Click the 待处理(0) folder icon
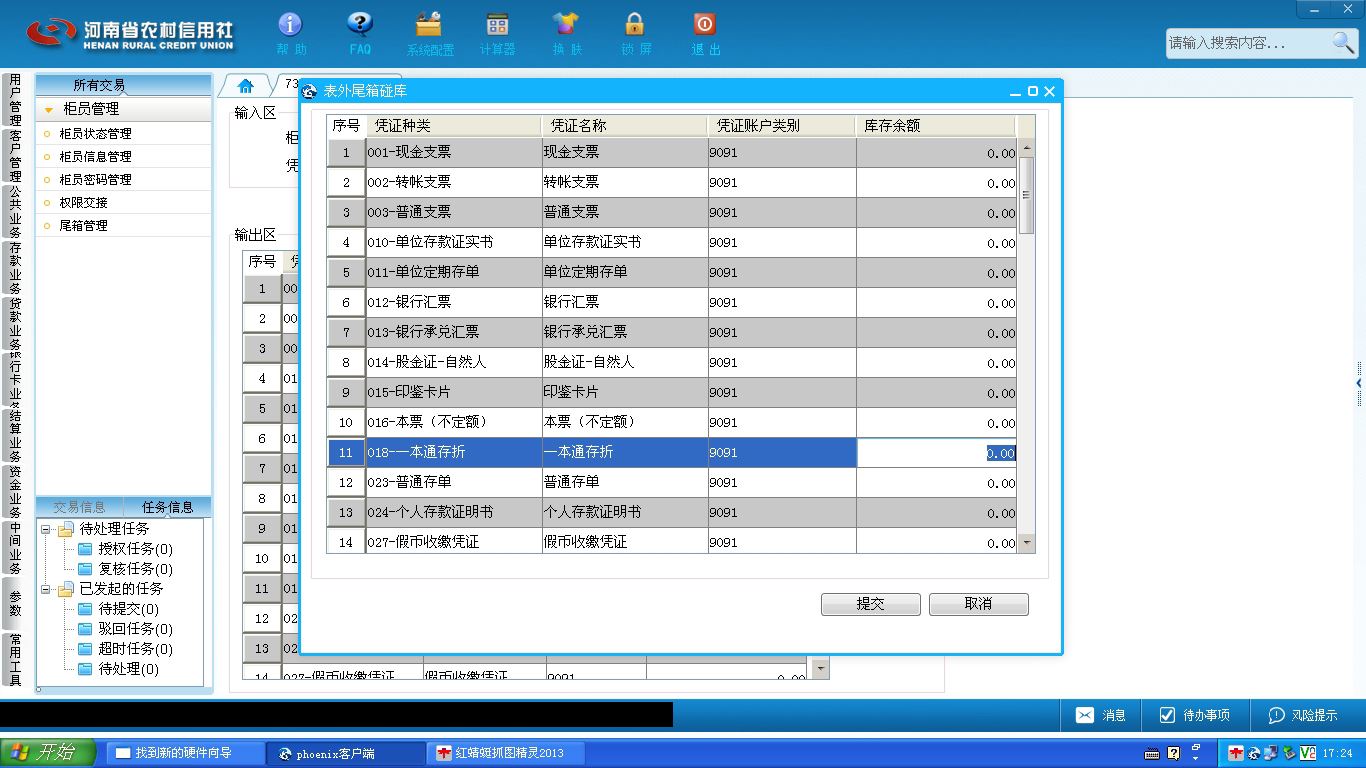 85,669
